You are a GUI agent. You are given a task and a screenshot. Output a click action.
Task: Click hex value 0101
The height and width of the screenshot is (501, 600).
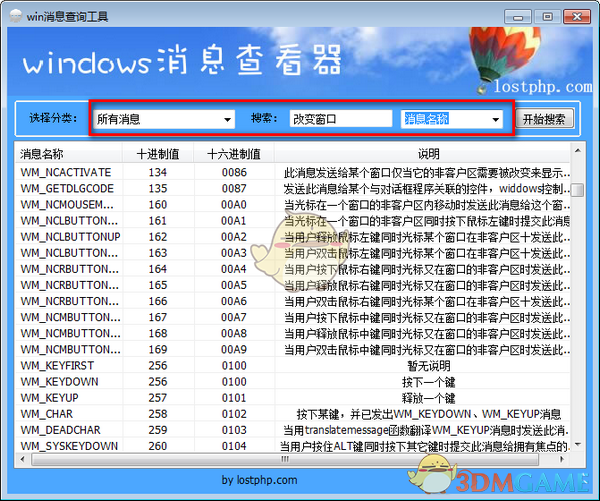coord(234,398)
